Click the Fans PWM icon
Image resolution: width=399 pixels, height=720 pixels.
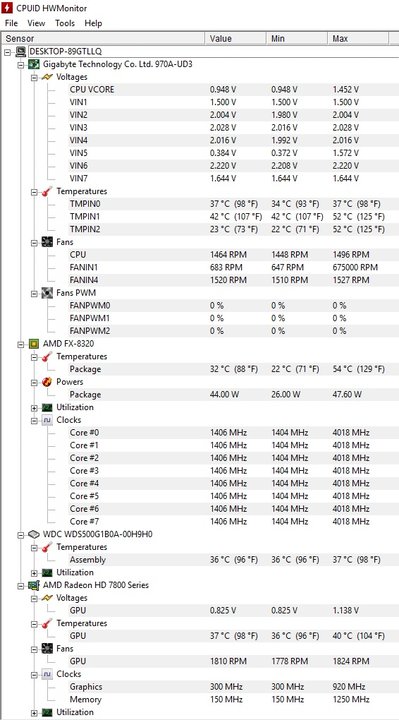pyautogui.click(x=47, y=292)
